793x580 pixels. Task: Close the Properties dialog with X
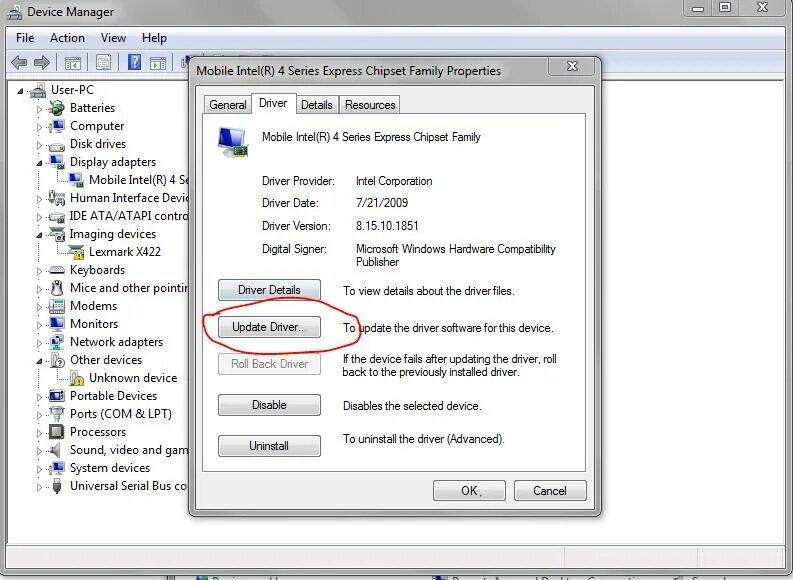[572, 66]
